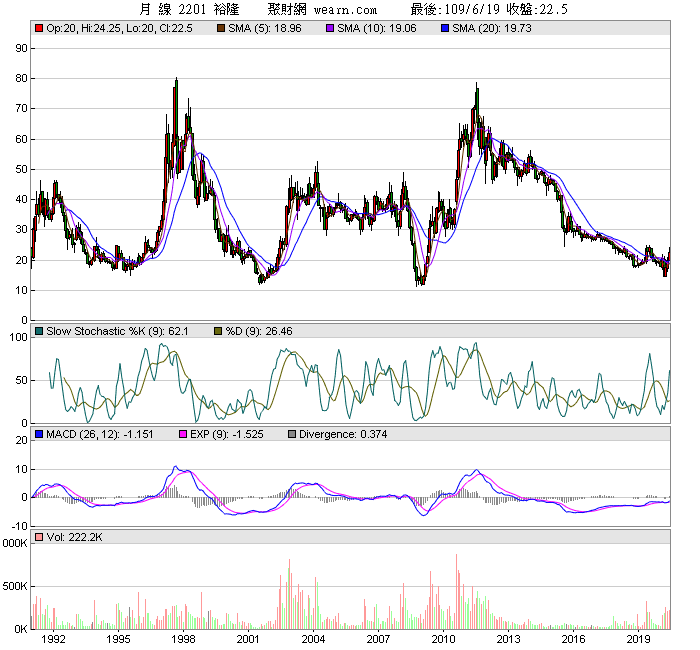Click the '%D (9): 26.46' label

pyautogui.click(x=259, y=331)
